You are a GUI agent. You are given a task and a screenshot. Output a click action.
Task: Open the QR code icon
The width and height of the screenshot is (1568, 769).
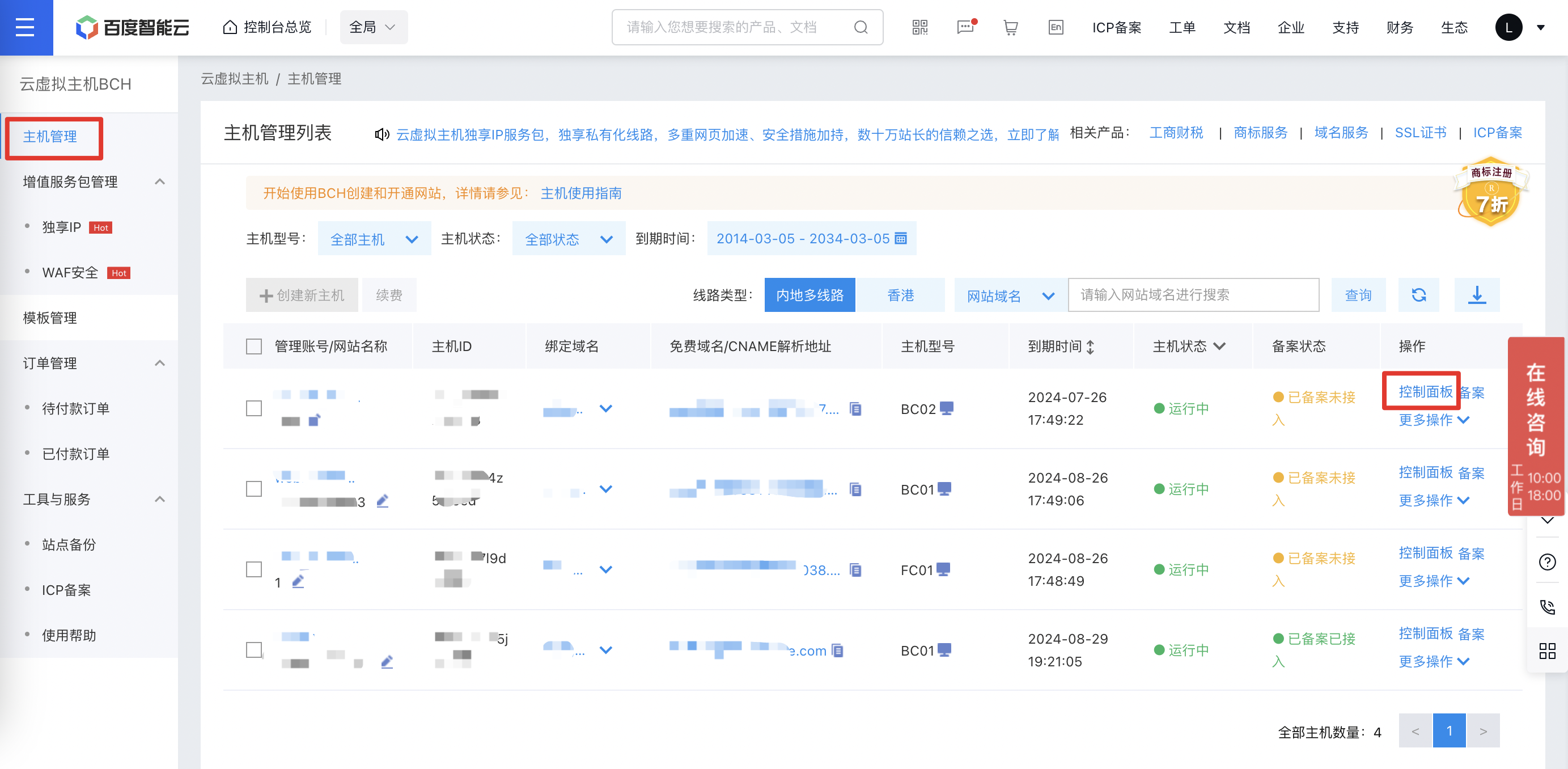click(919, 27)
